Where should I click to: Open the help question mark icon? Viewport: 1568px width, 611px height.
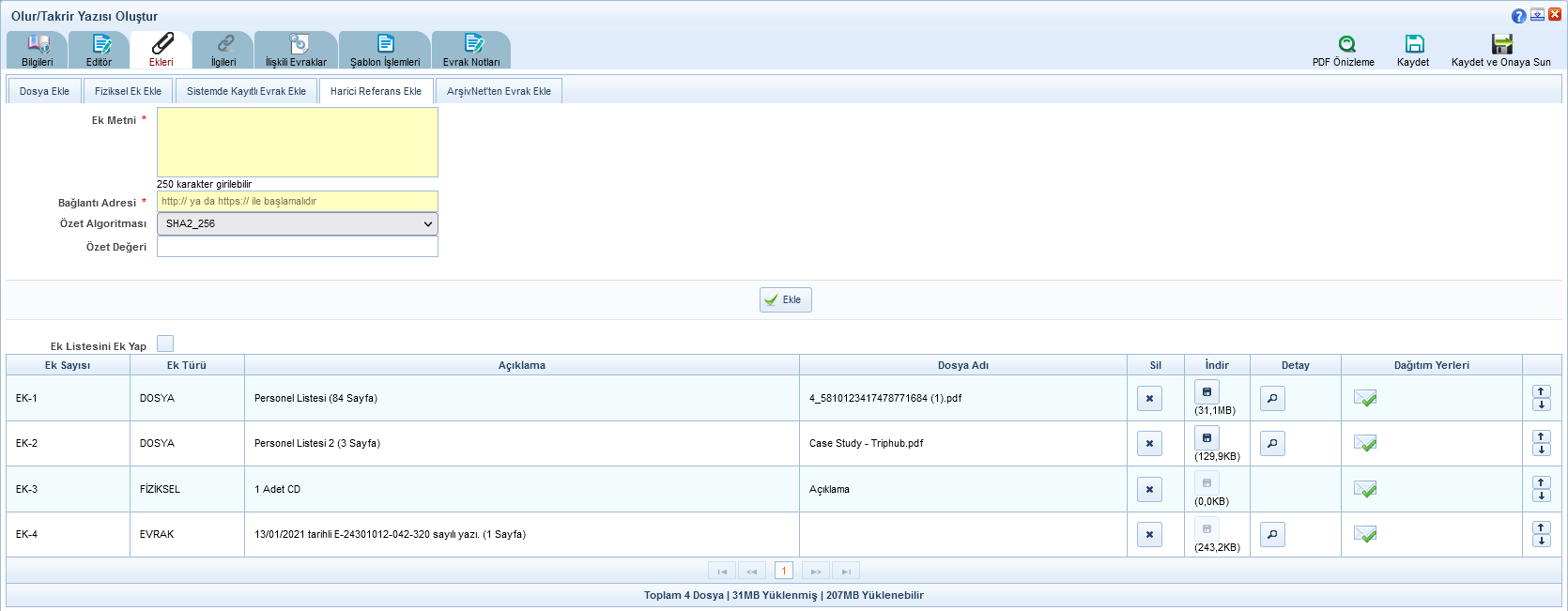tap(1518, 16)
